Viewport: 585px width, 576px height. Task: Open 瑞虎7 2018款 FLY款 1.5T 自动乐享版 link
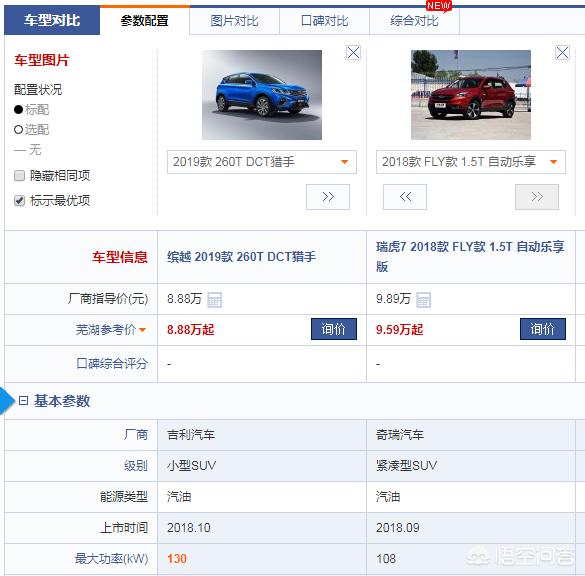click(x=470, y=257)
